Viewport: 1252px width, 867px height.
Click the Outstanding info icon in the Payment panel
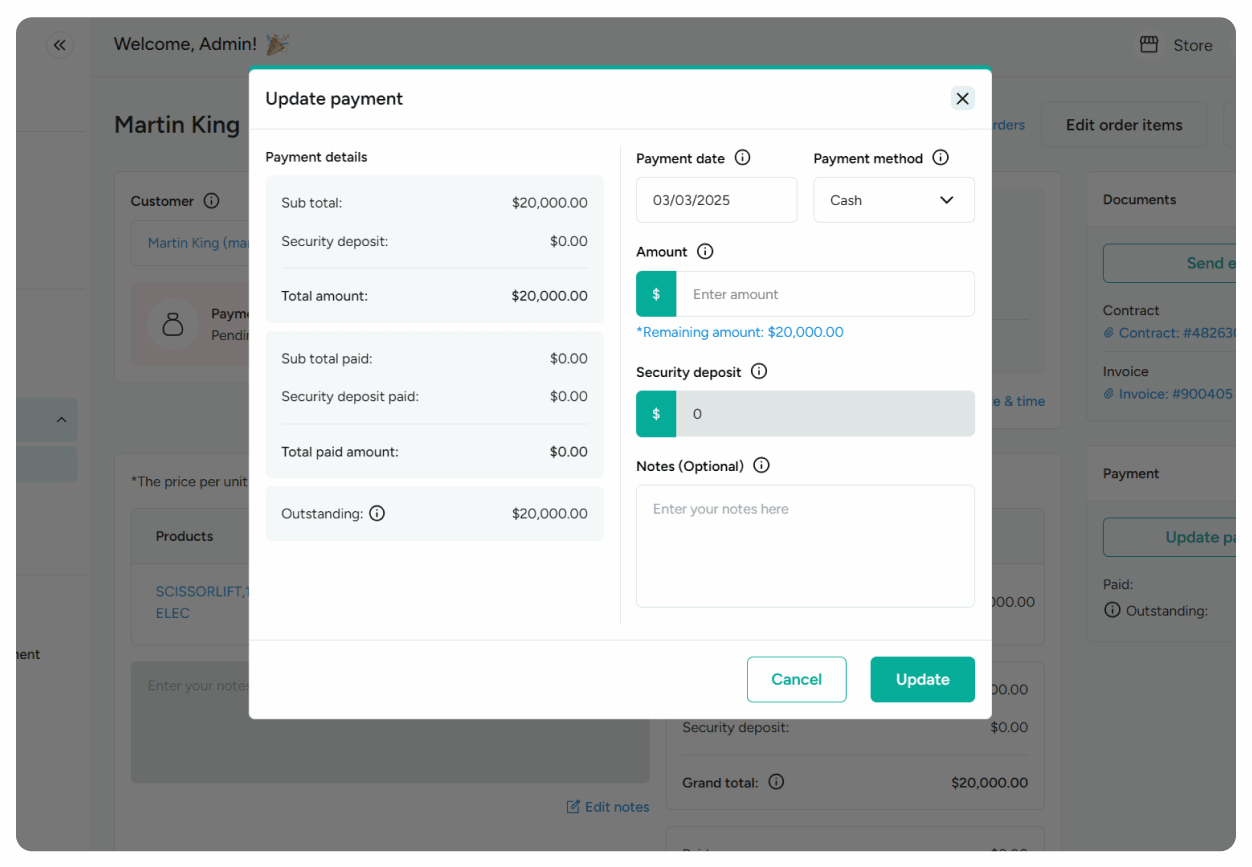coord(1112,610)
